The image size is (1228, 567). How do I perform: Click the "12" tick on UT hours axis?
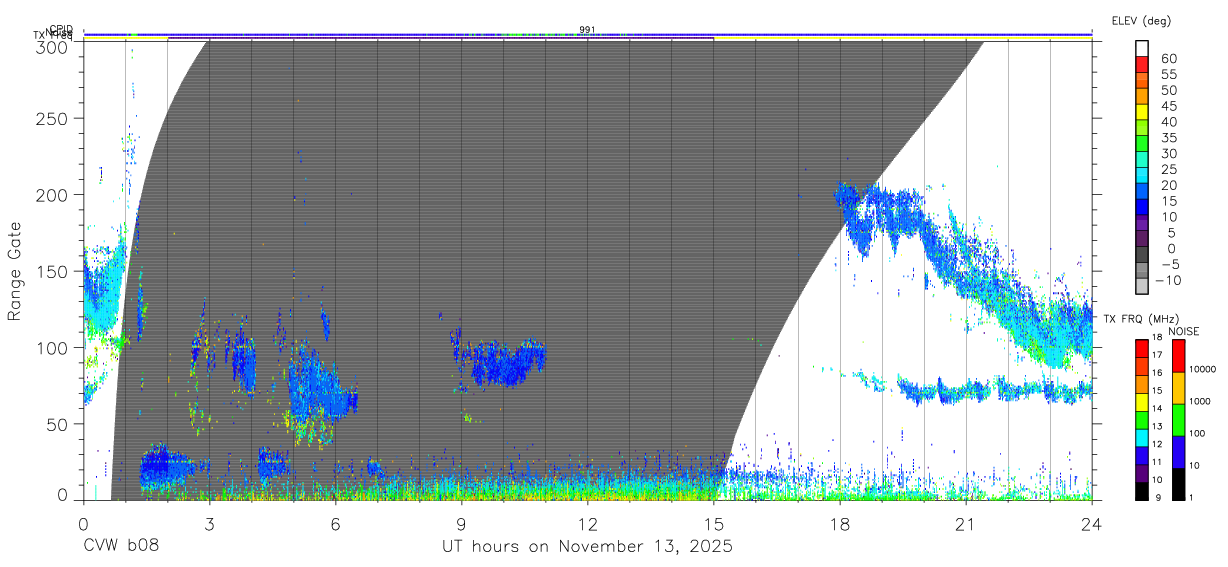587,524
